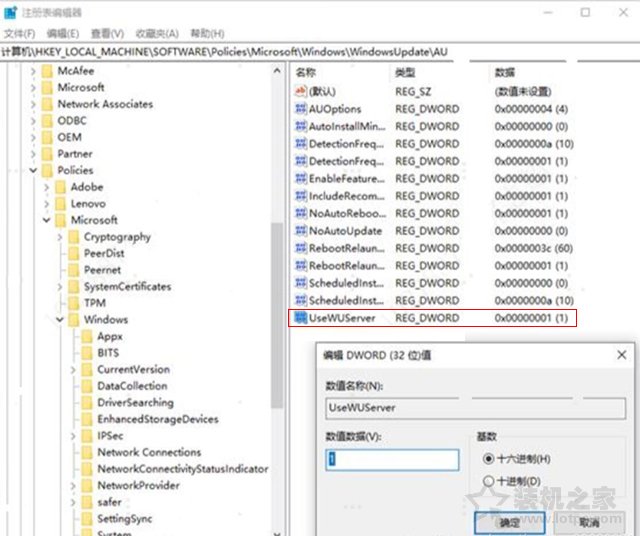640x536 pixels.
Task: Click the NoAutoUpdate DWORD icon
Action: (x=300, y=231)
